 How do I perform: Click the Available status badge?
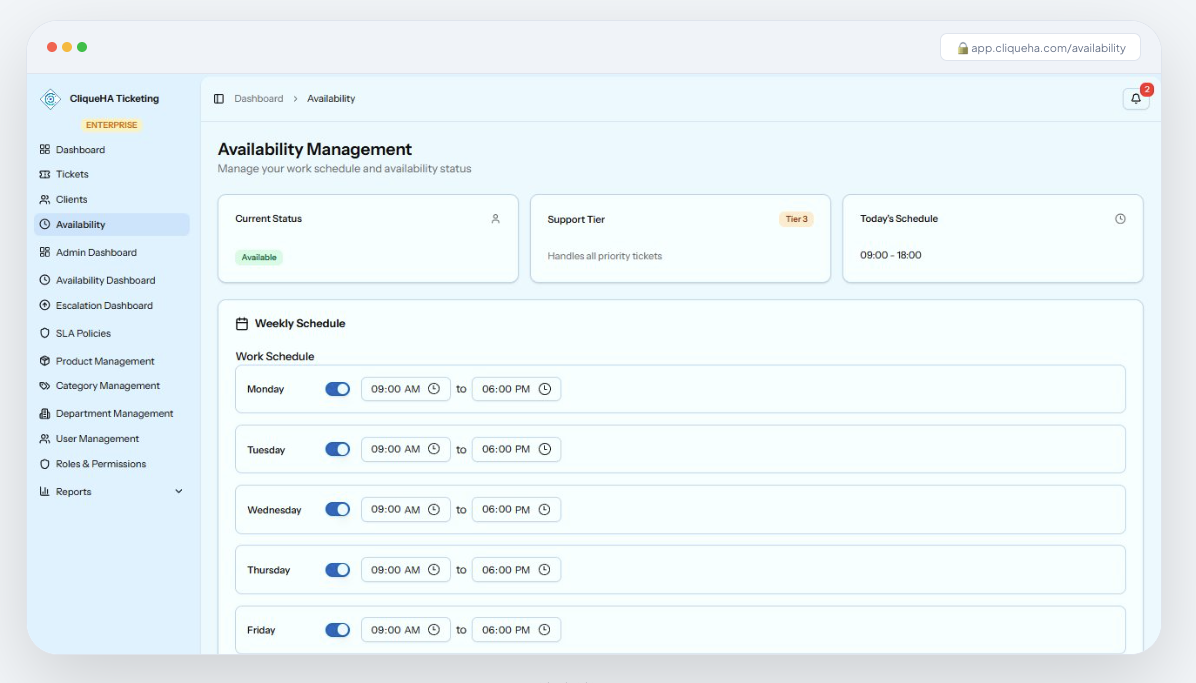(x=259, y=257)
